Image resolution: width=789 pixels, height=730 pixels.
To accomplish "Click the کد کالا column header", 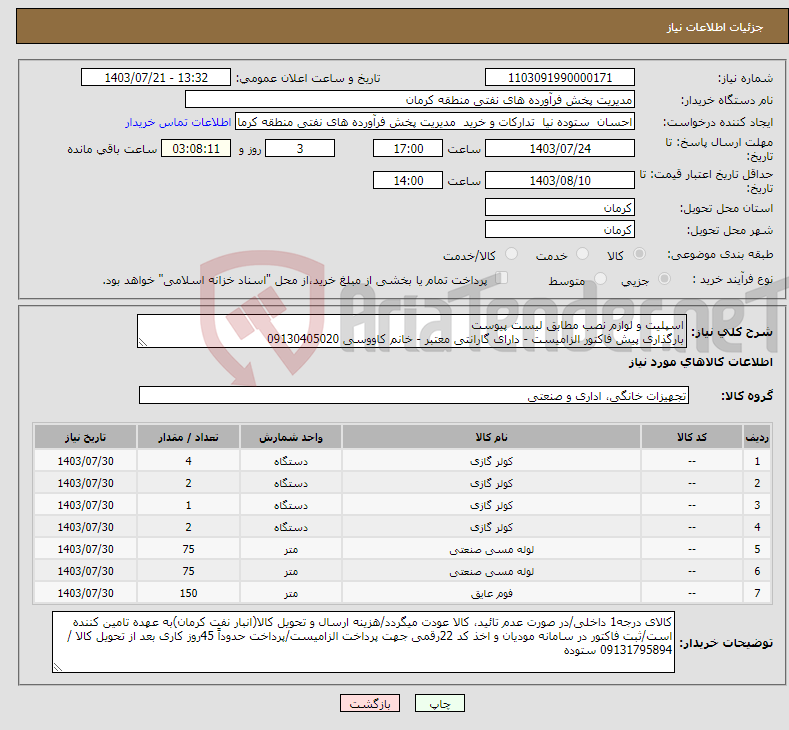I will pyautogui.click(x=691, y=437).
